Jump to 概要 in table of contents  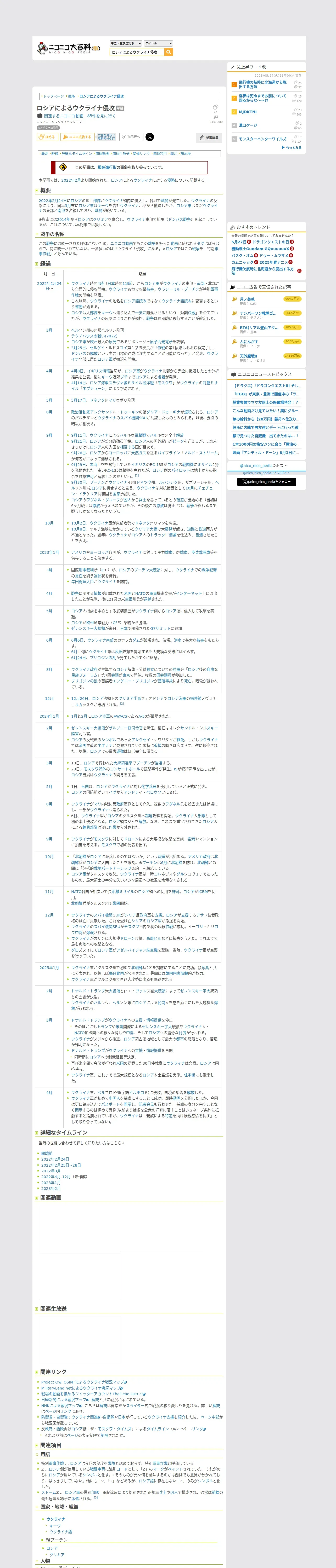coord(44,153)
